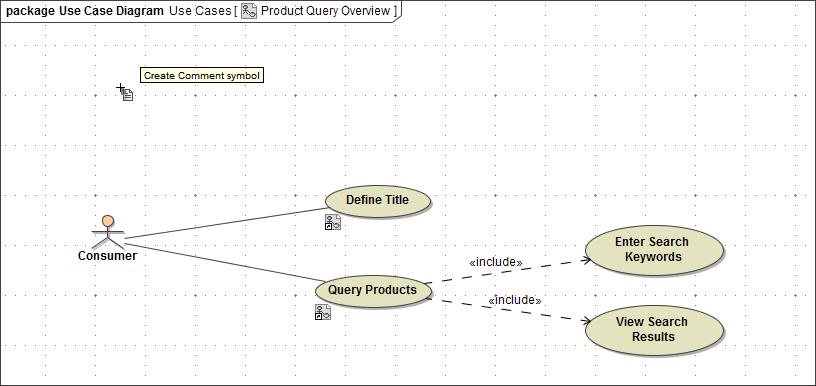Click the Product Query Overview diagram title
Viewport: 816px width, 386px height.
[x=325, y=11]
